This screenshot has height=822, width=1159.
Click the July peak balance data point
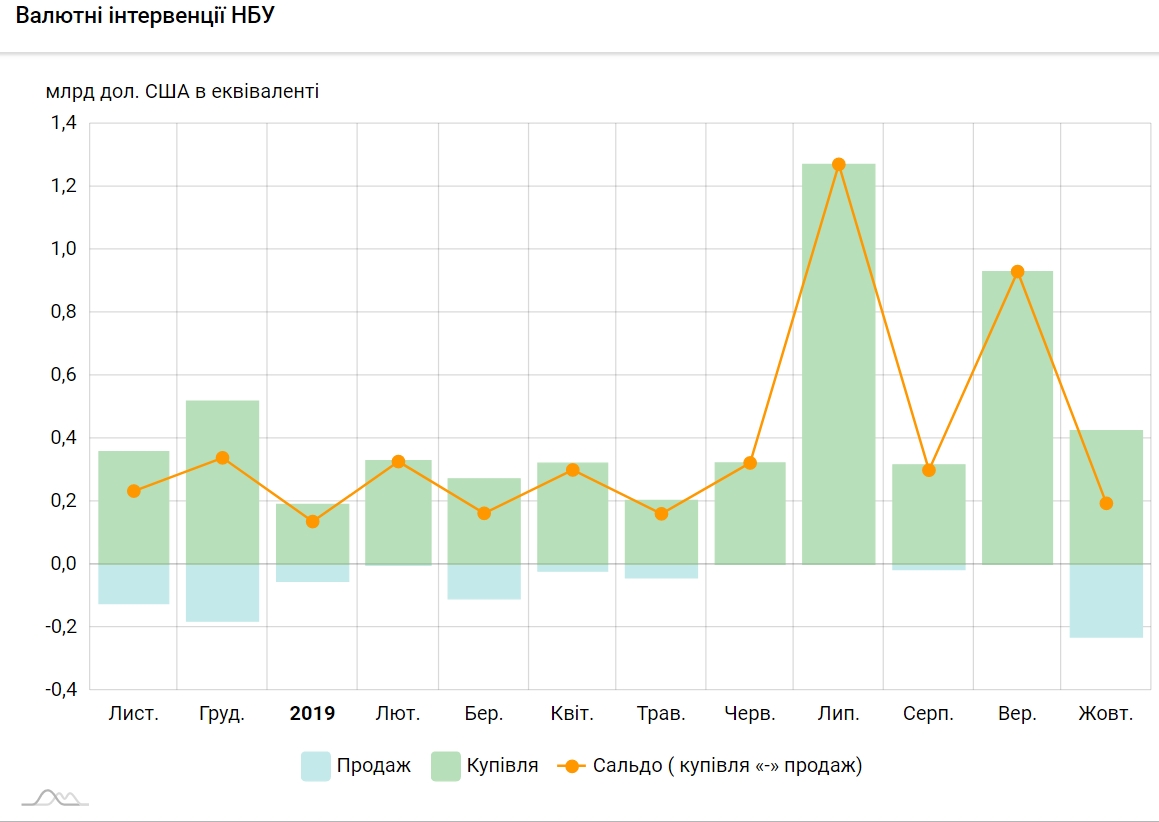pyautogui.click(x=838, y=165)
